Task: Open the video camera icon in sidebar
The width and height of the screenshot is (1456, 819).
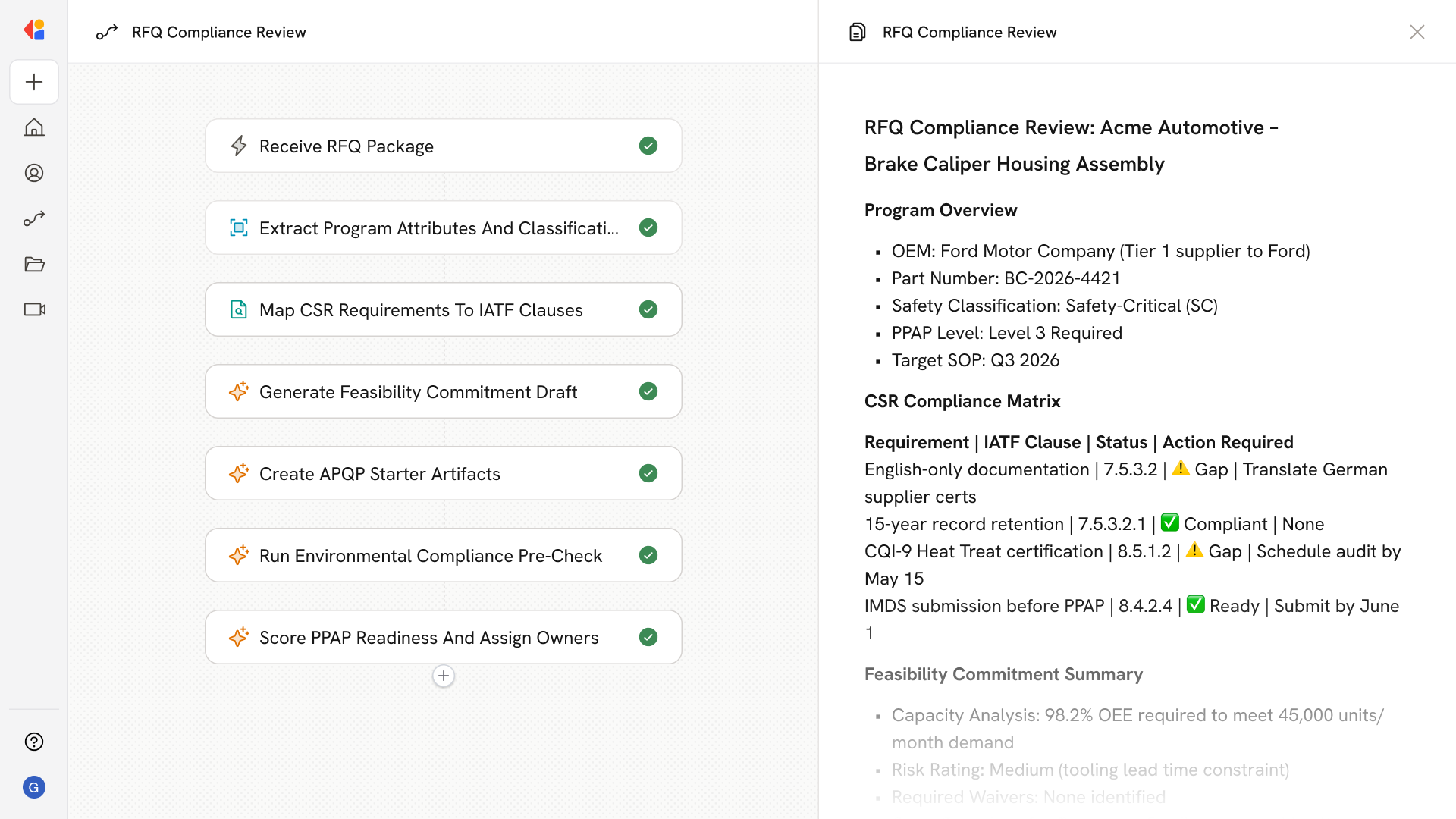Action: 34,309
